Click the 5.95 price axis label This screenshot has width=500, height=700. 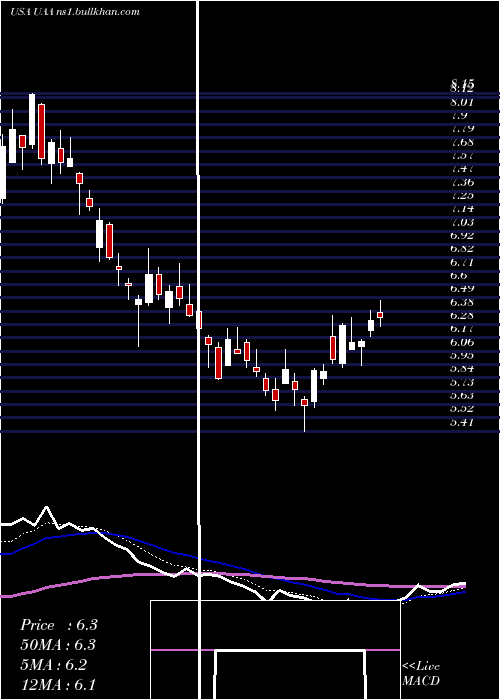pos(462,355)
